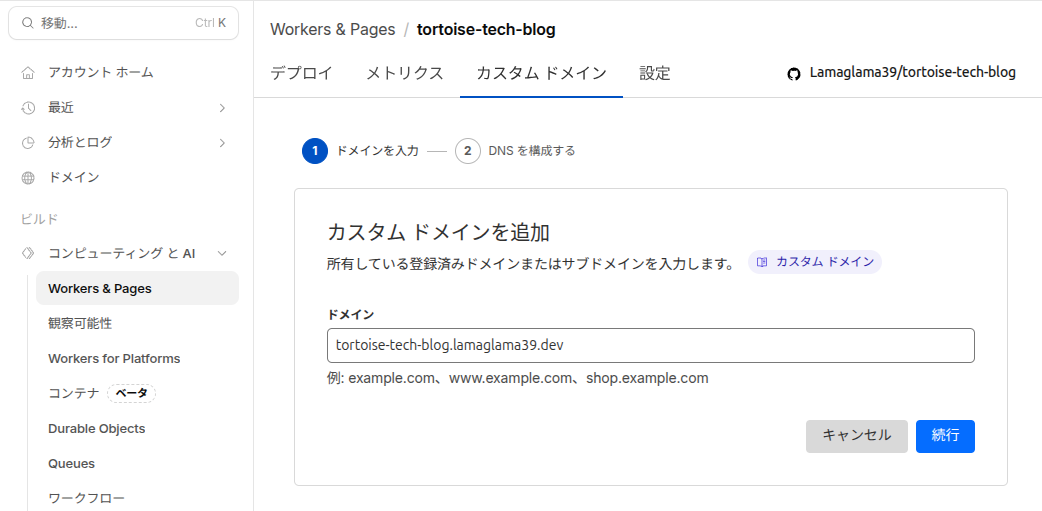Switch to the デプロイ tab

[301, 73]
